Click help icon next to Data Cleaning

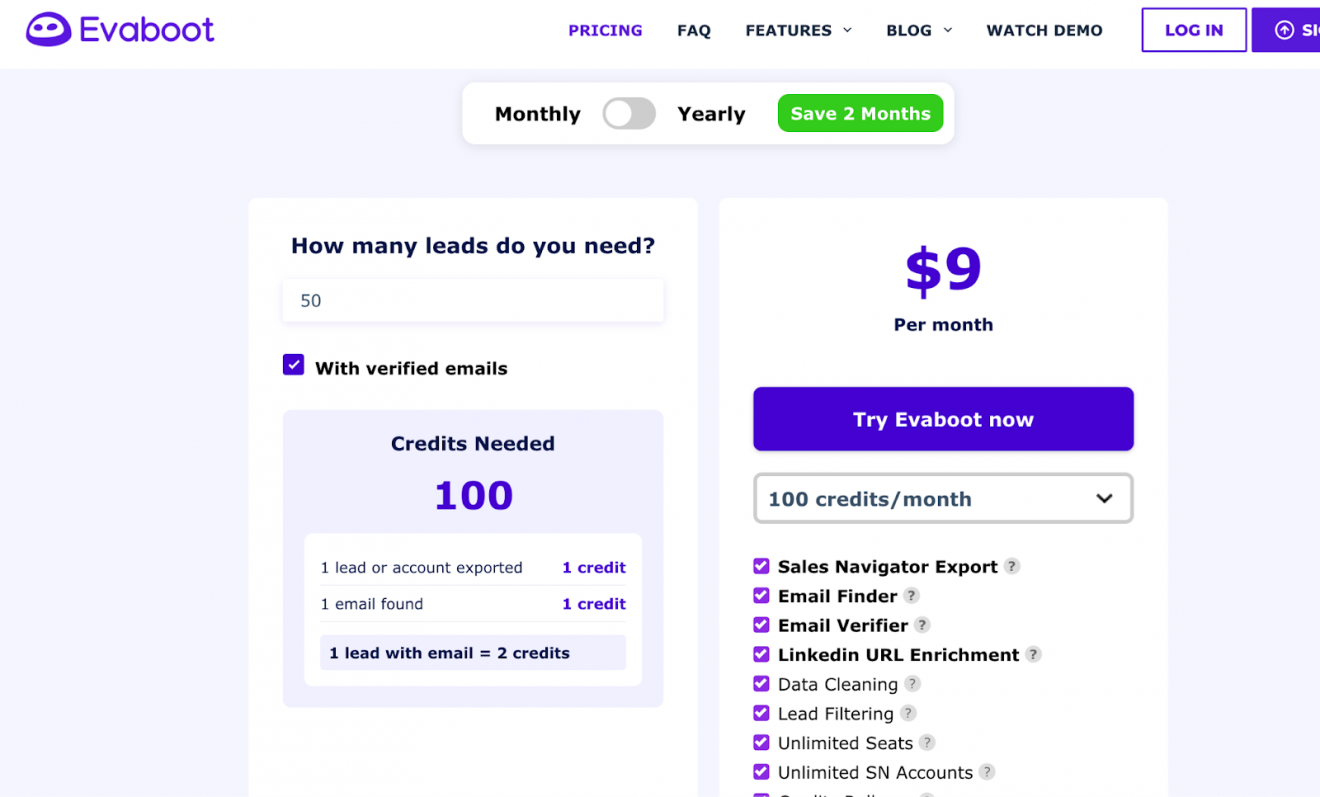[912, 684]
